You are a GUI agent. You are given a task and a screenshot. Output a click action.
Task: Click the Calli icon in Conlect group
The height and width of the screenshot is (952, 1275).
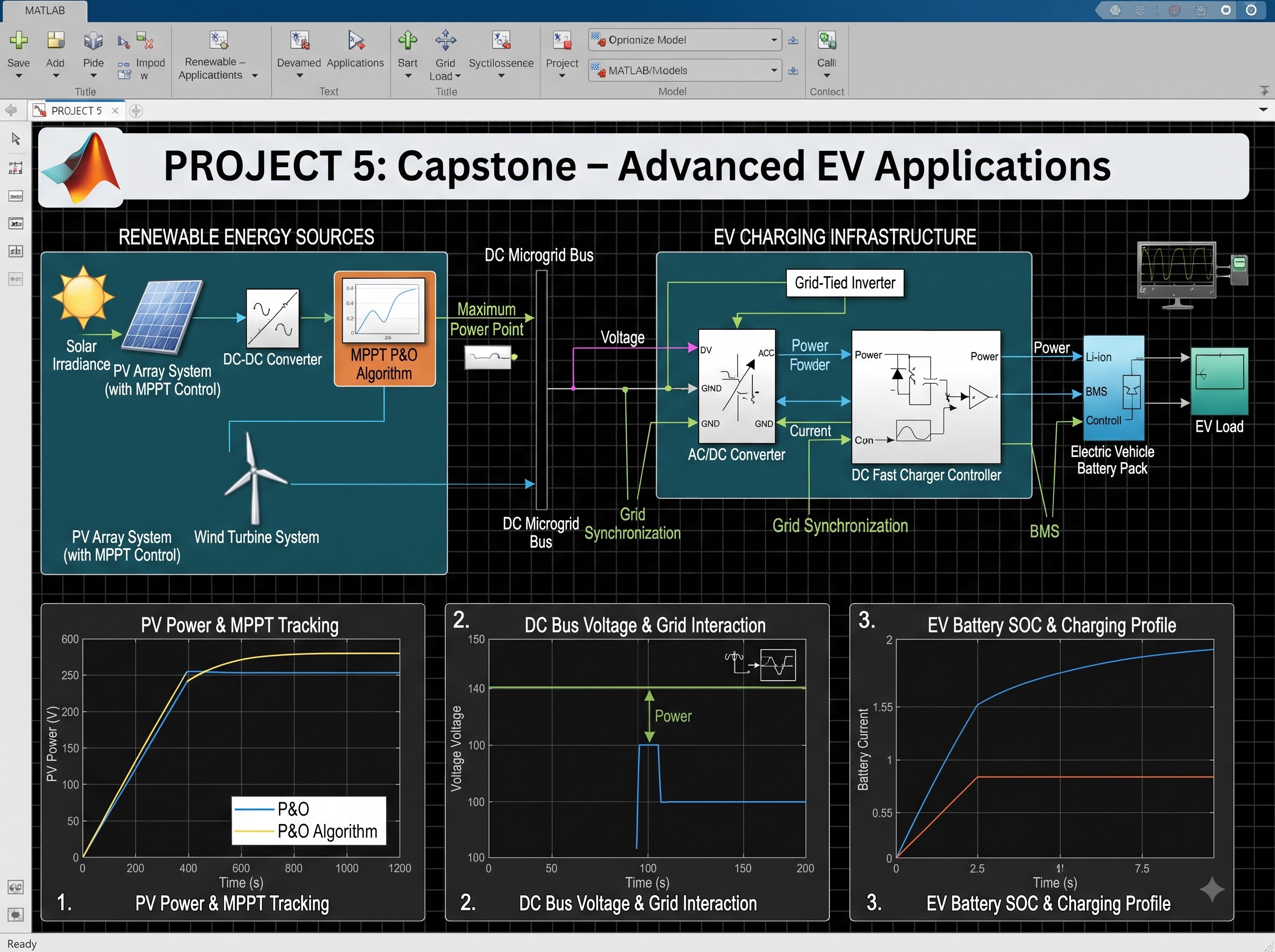pyautogui.click(x=827, y=40)
